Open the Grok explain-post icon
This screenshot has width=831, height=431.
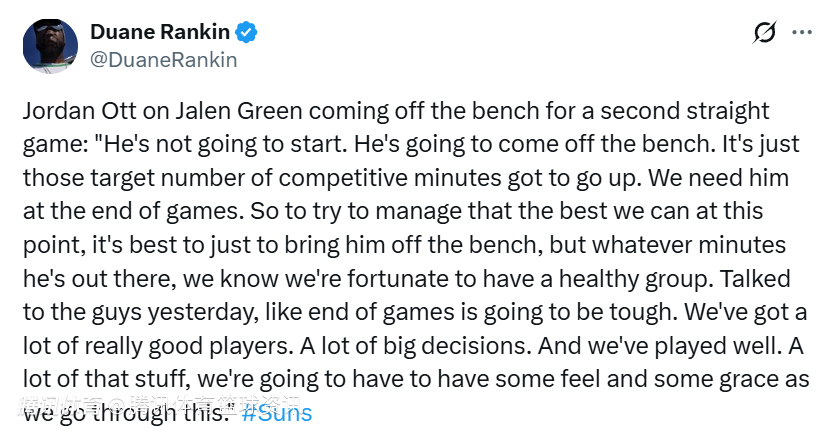[x=765, y=33]
